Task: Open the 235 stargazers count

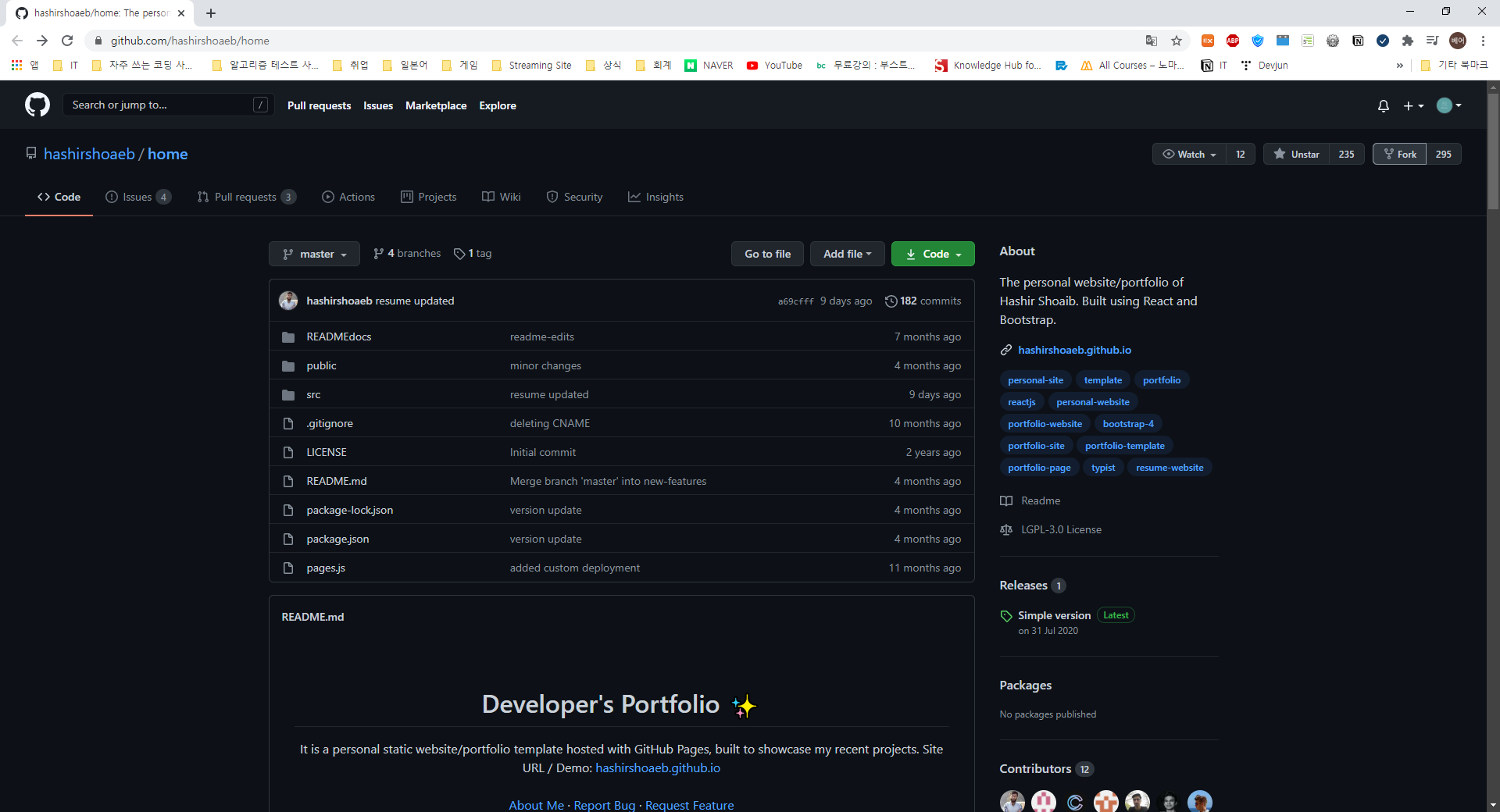Action: point(1347,155)
